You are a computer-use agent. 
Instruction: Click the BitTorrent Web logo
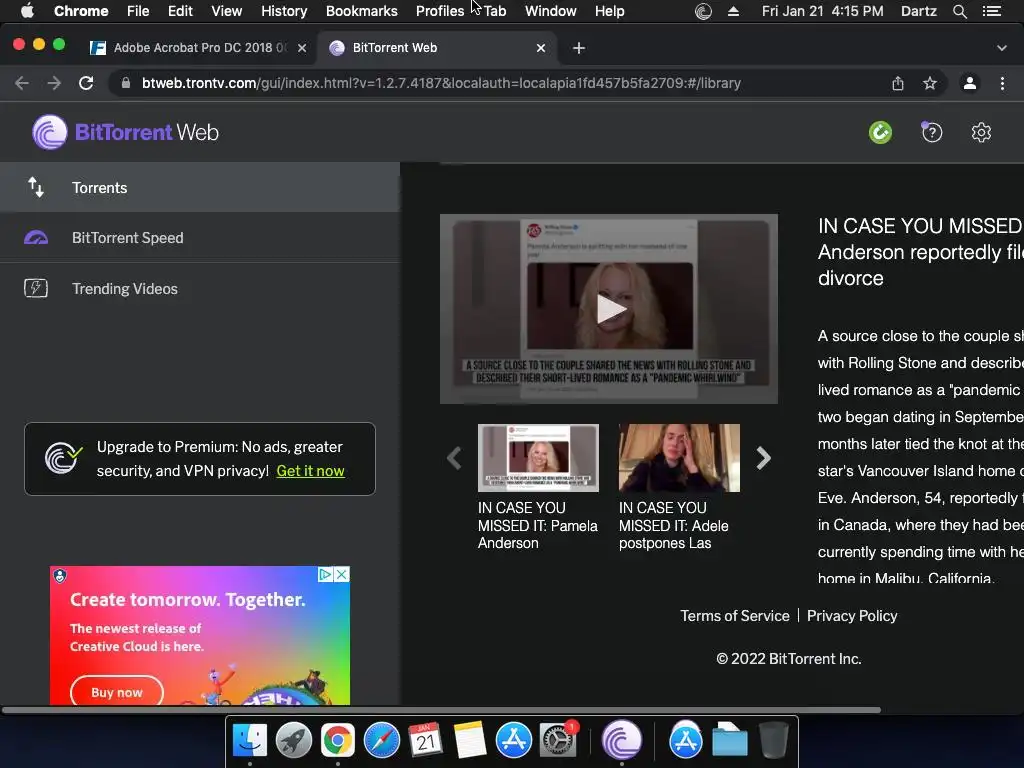(125, 133)
